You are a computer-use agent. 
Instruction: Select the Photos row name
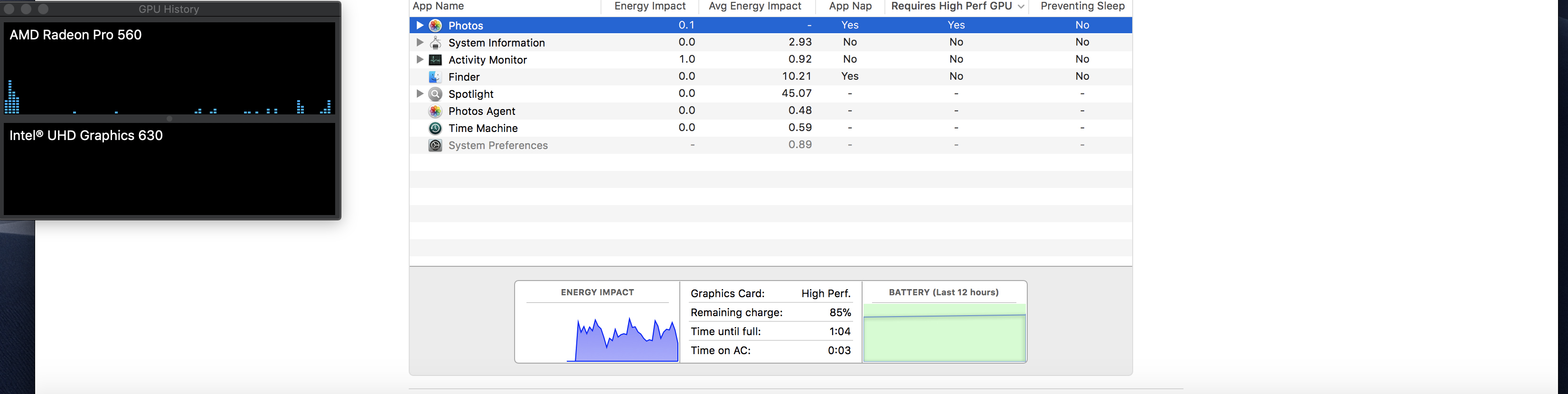click(x=466, y=26)
